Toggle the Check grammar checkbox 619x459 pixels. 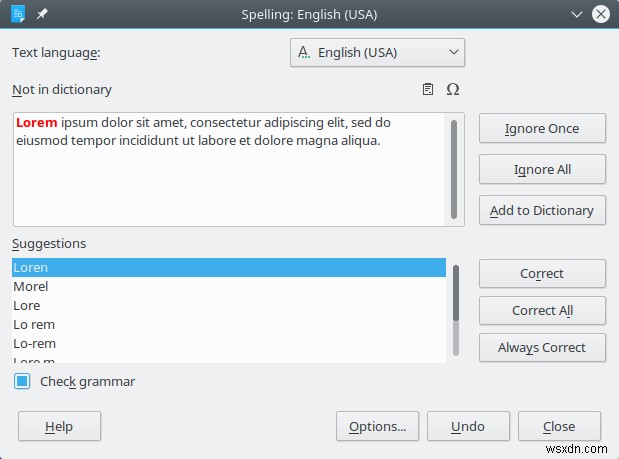[x=22, y=381]
